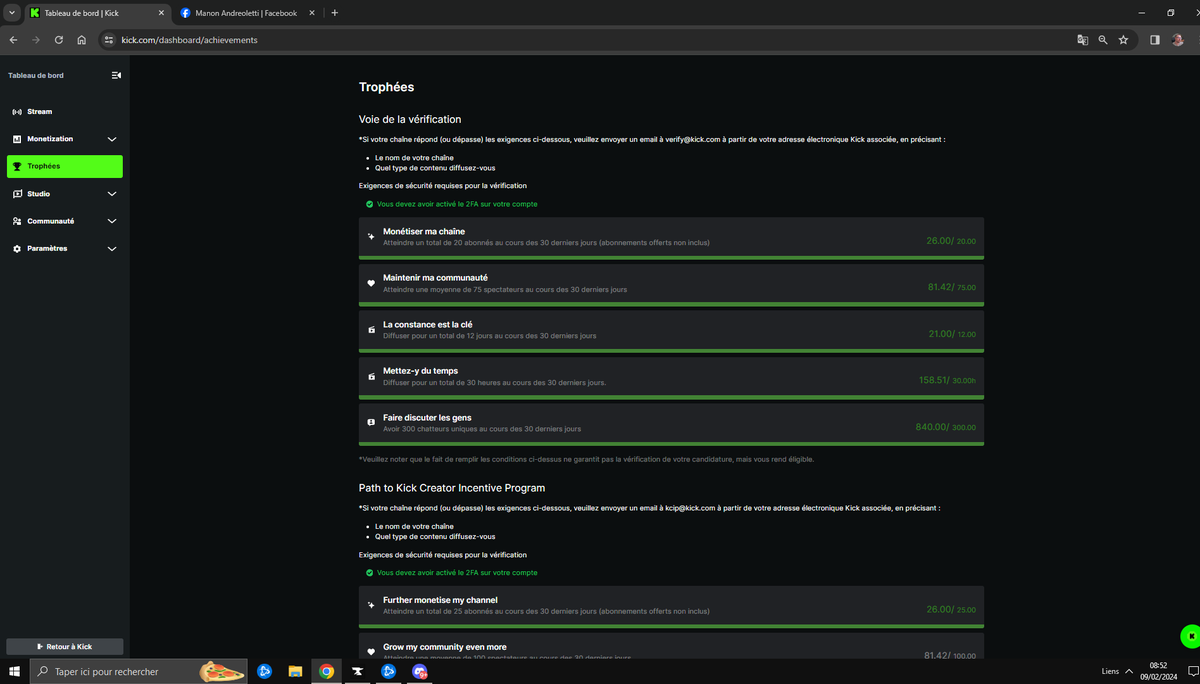Click the icon beside Mettez-y du temps
The image size is (1200, 684).
tap(371, 376)
